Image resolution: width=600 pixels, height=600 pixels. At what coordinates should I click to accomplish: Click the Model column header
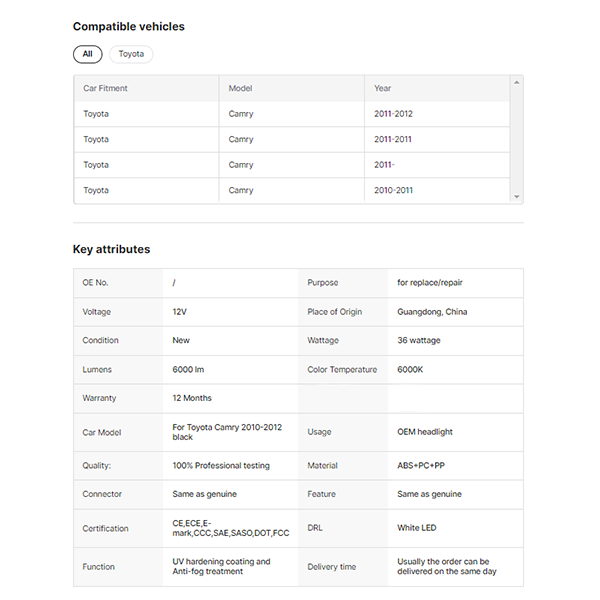coord(240,88)
